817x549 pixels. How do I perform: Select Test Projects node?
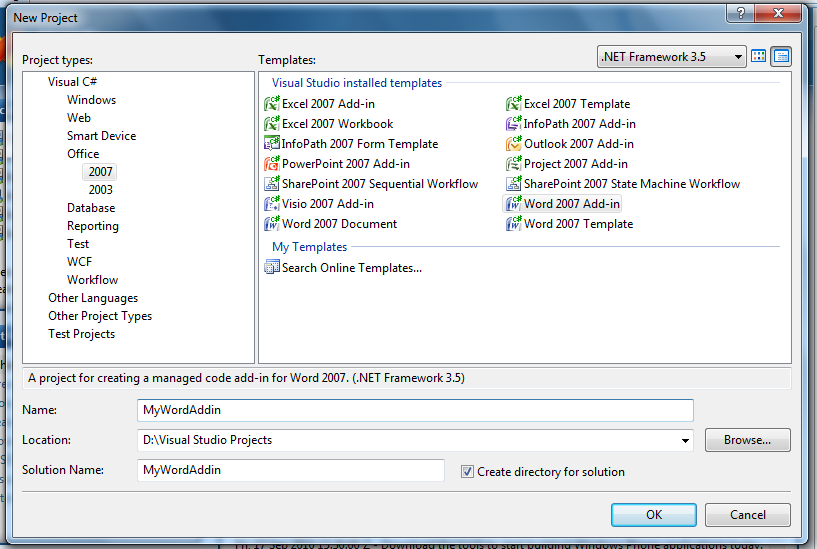coord(81,334)
